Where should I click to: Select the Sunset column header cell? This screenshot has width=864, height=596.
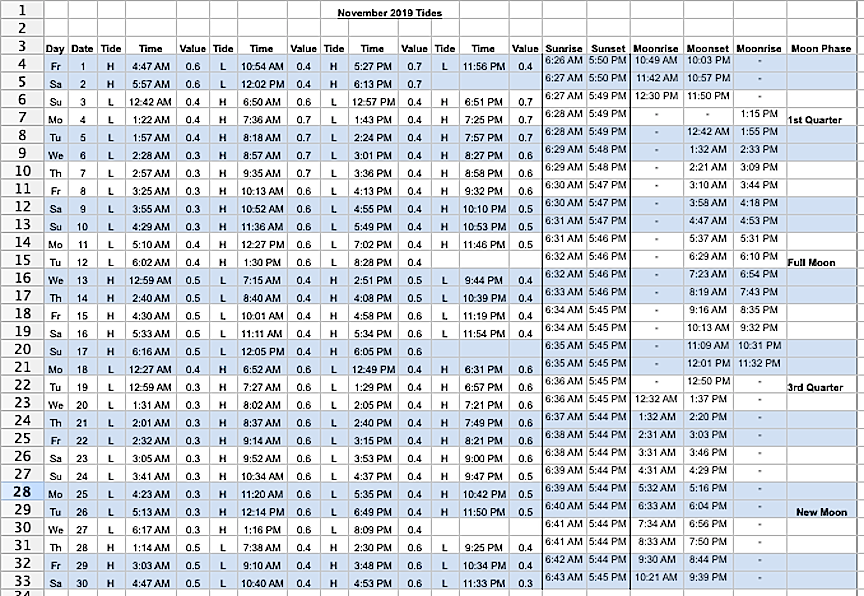tap(608, 48)
